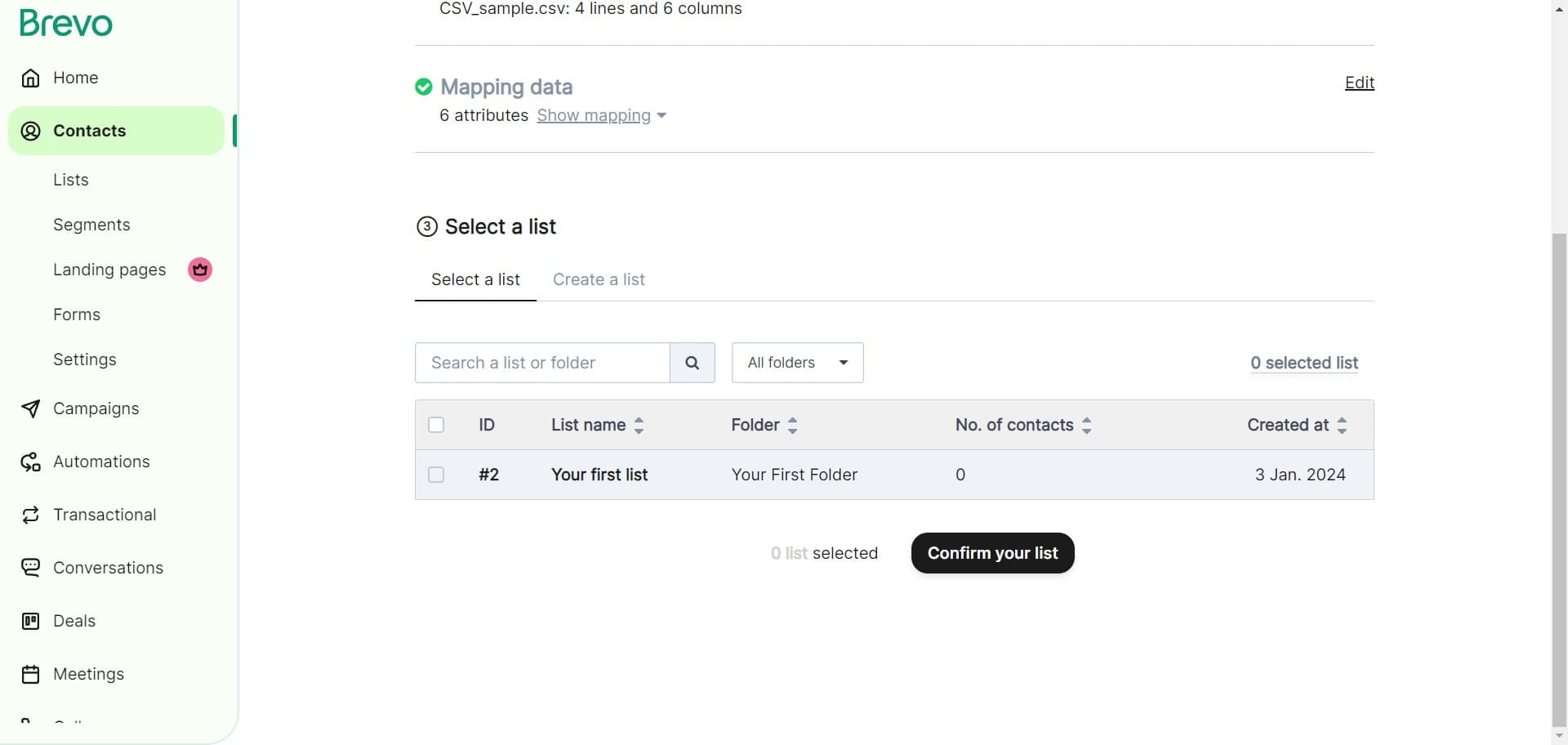Image resolution: width=1568 pixels, height=745 pixels.
Task: Open Deals using the briefcase icon
Action: click(31, 620)
